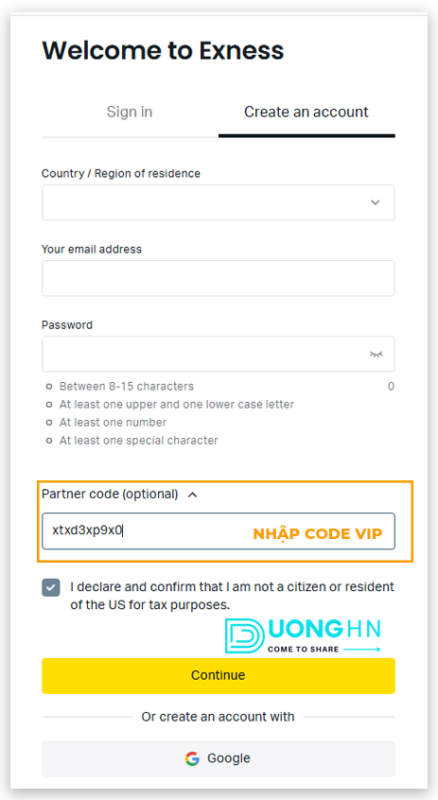This screenshot has height=800, width=438.
Task: Toggle password visibility eye icon
Action: tap(376, 354)
